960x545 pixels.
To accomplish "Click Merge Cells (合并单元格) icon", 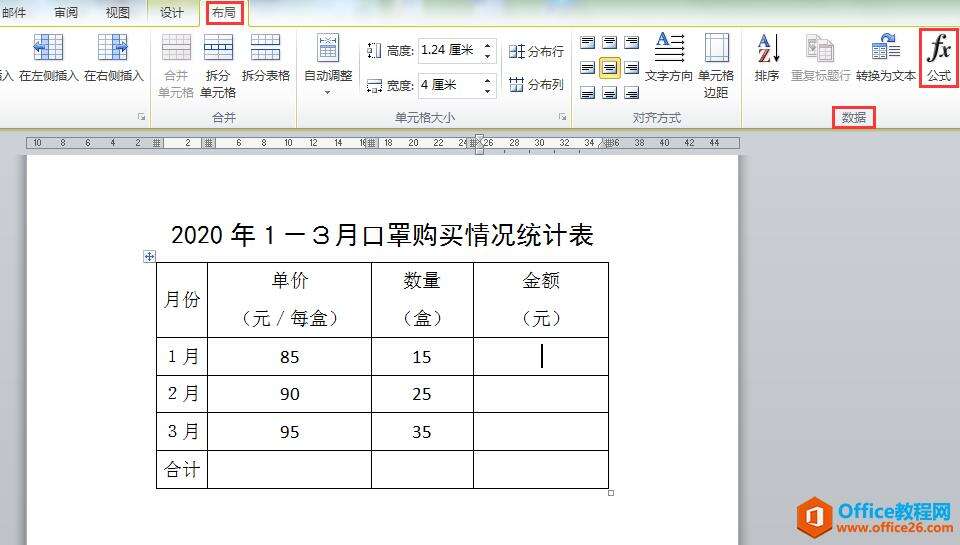I will (176, 47).
